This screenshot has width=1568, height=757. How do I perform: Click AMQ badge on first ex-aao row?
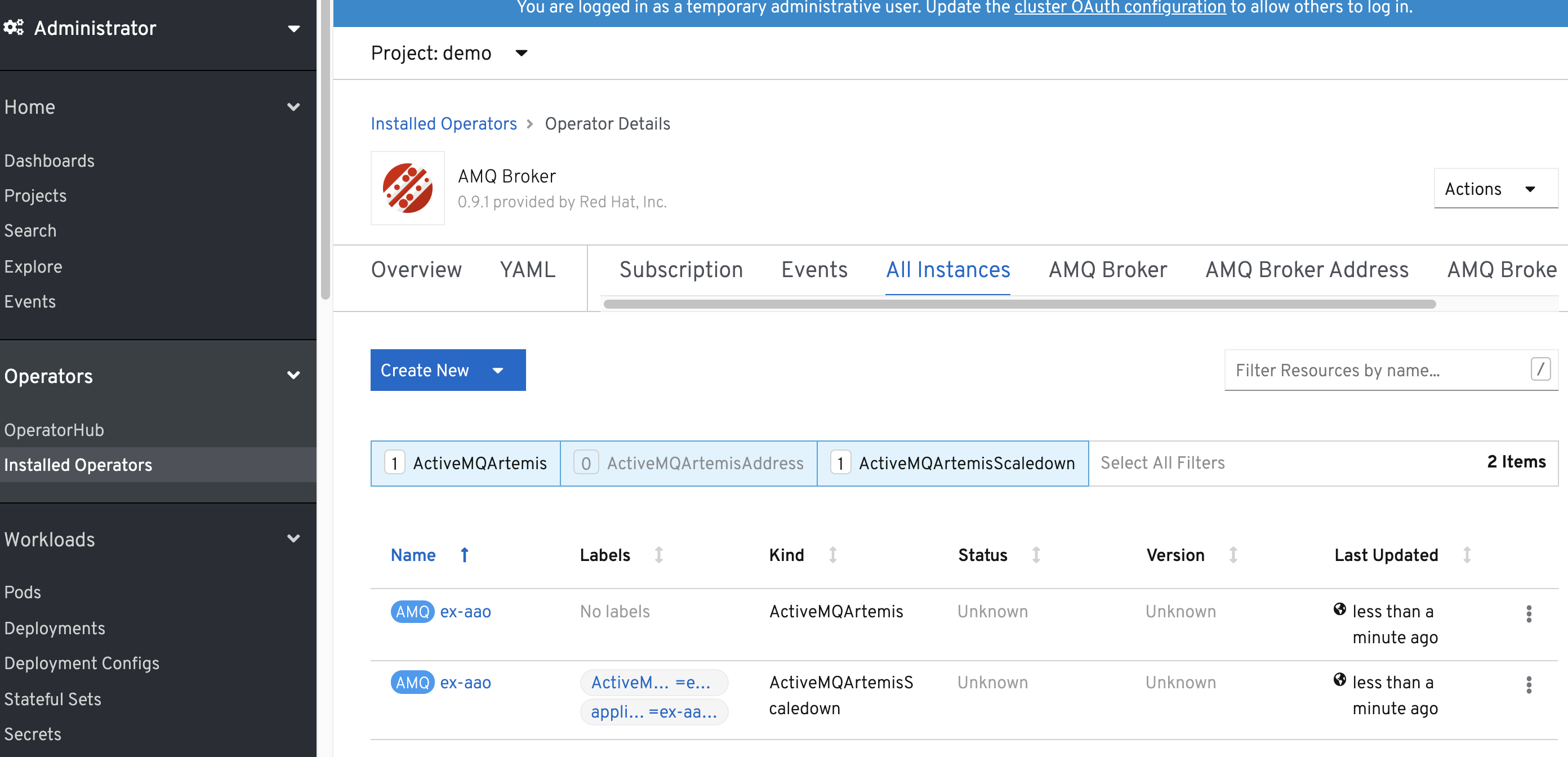[x=412, y=611]
